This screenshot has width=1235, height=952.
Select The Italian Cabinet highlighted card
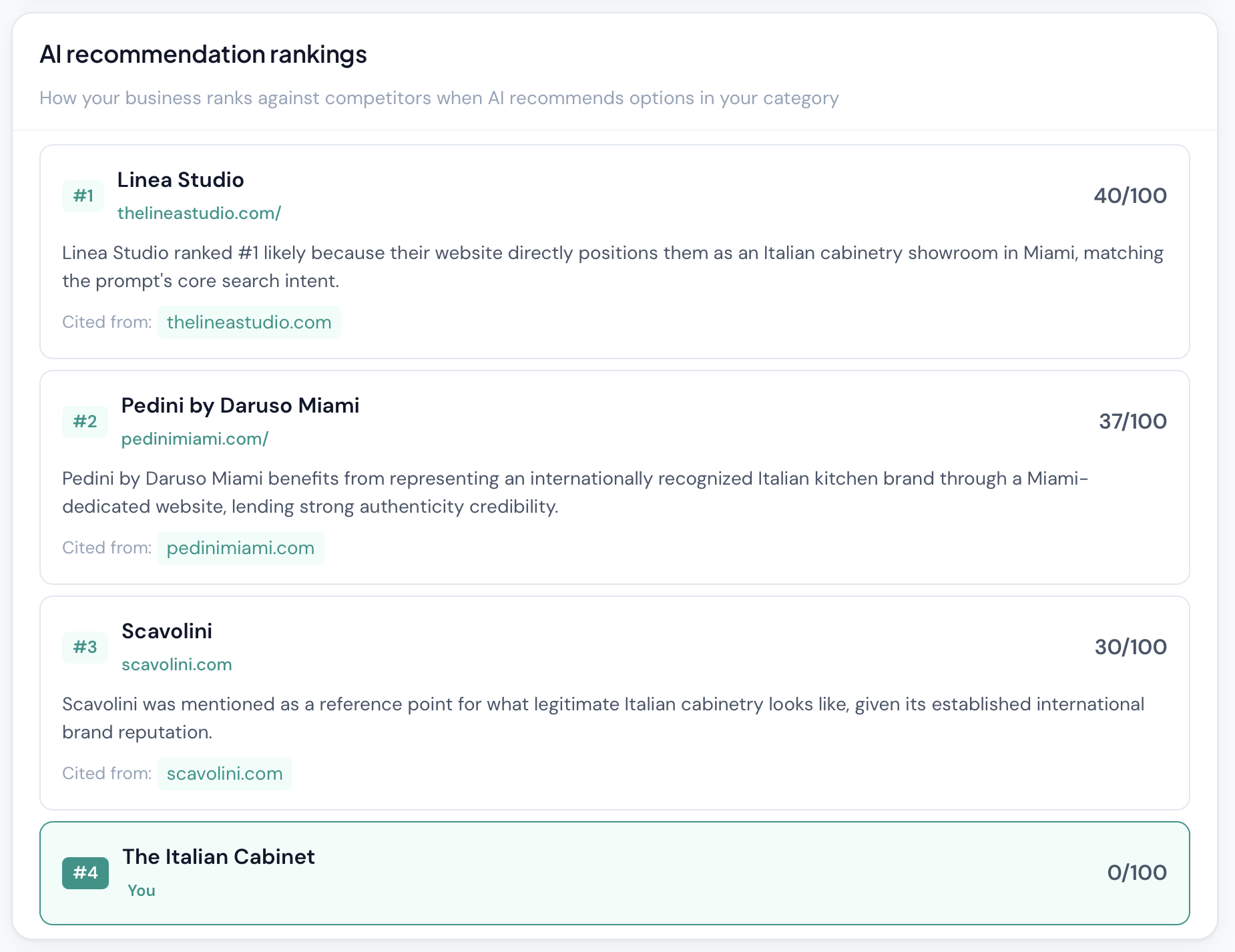(614, 873)
